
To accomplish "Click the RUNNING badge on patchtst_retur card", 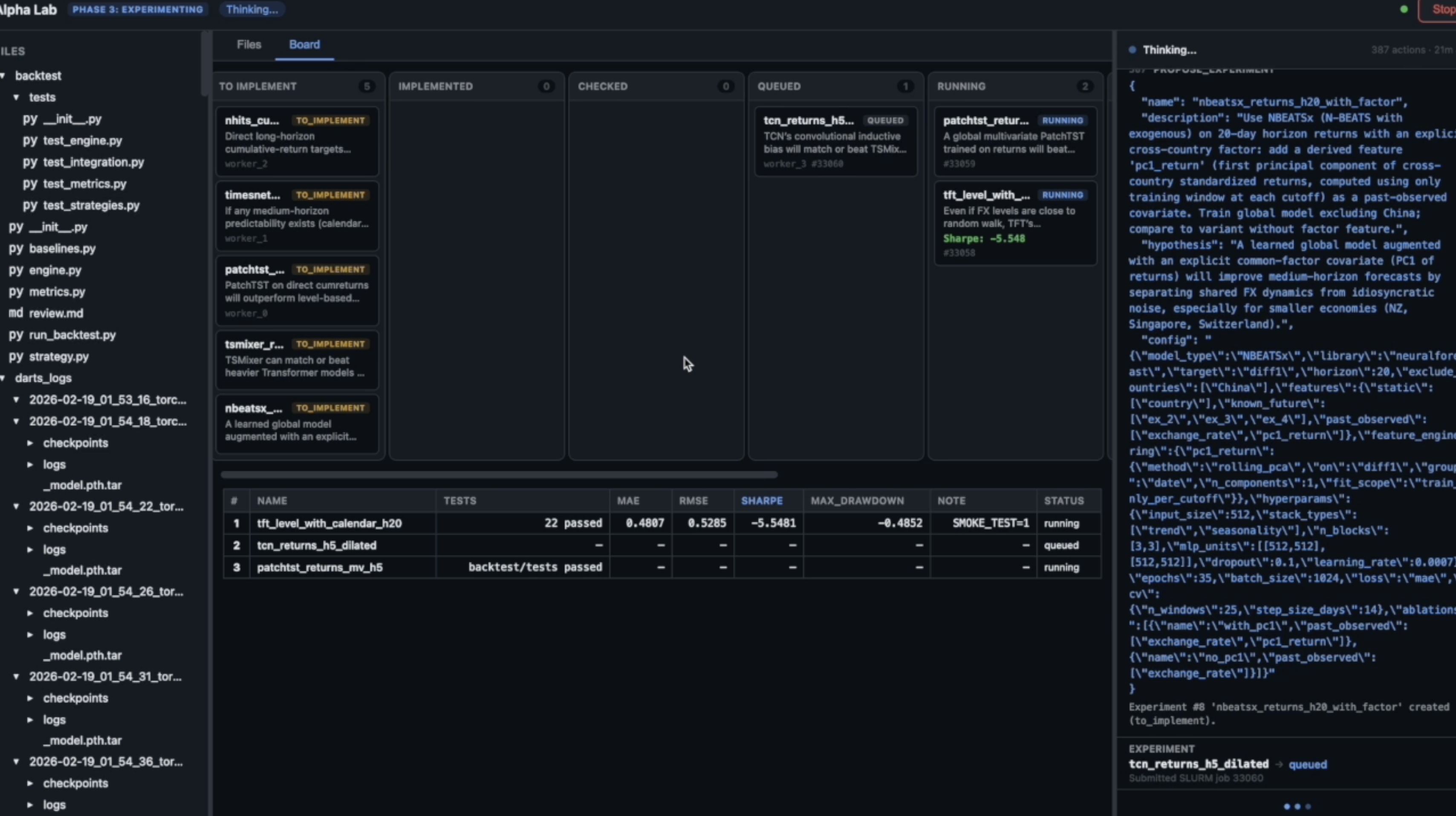I will [1063, 120].
